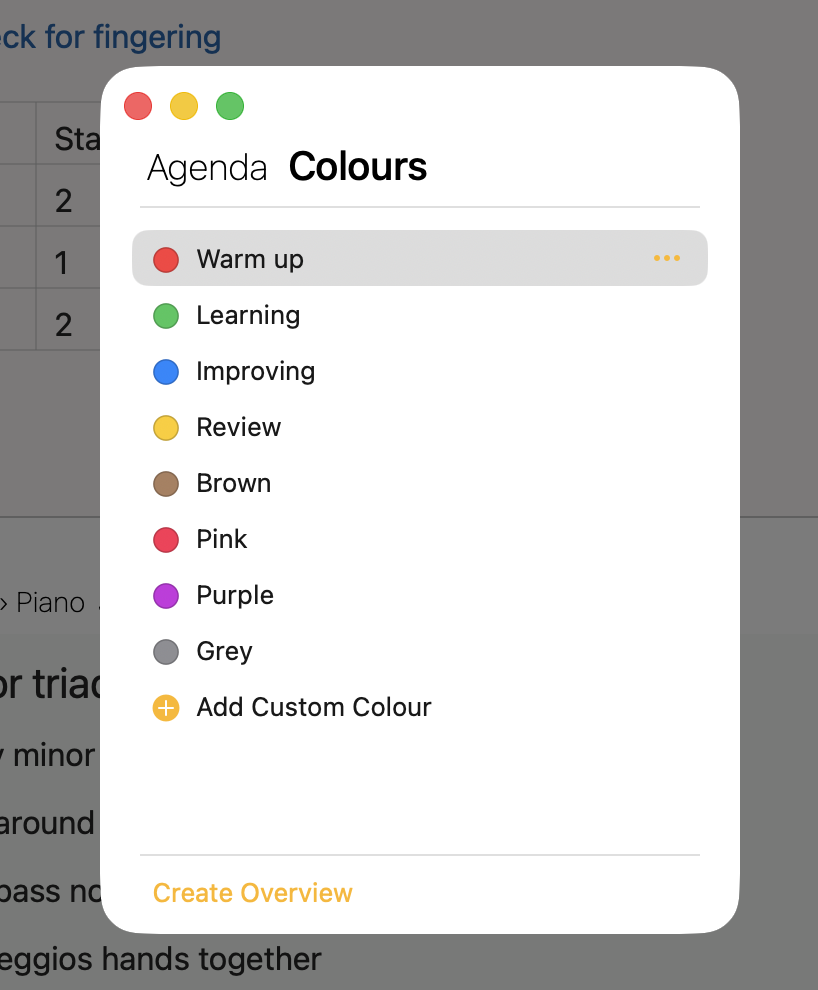Image resolution: width=818 pixels, height=990 pixels.
Task: Click the green zoom window button
Action: (x=230, y=106)
